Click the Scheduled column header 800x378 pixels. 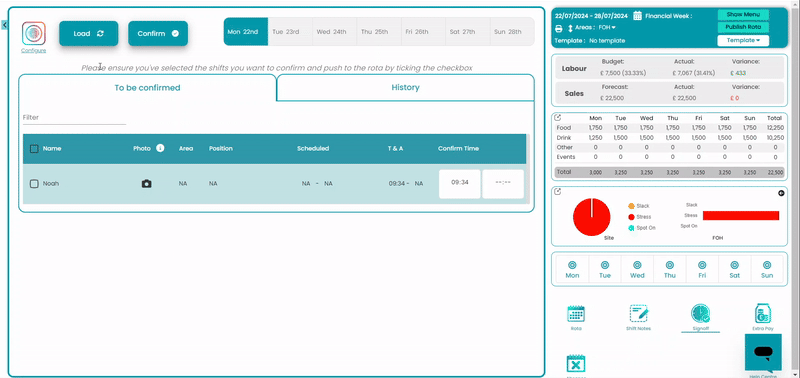pos(313,148)
